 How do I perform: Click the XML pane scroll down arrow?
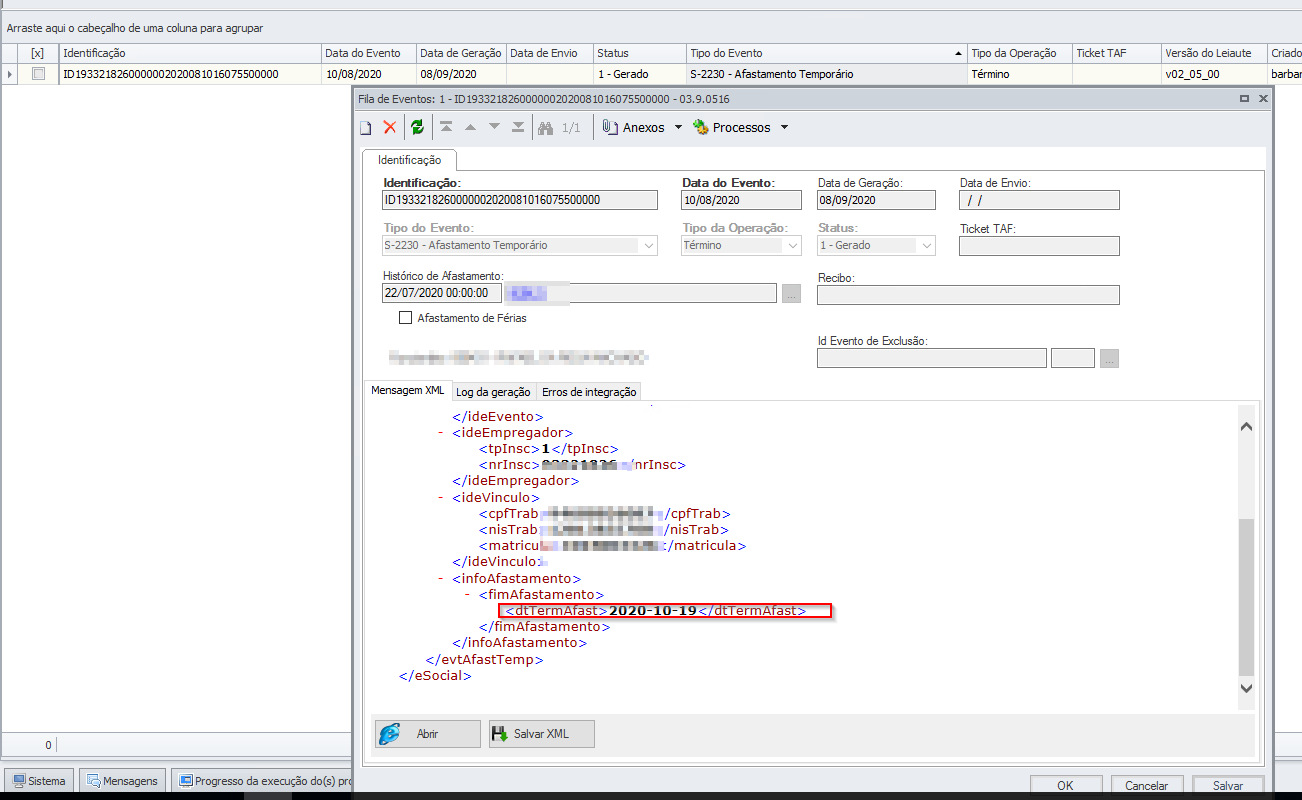[x=1246, y=688]
